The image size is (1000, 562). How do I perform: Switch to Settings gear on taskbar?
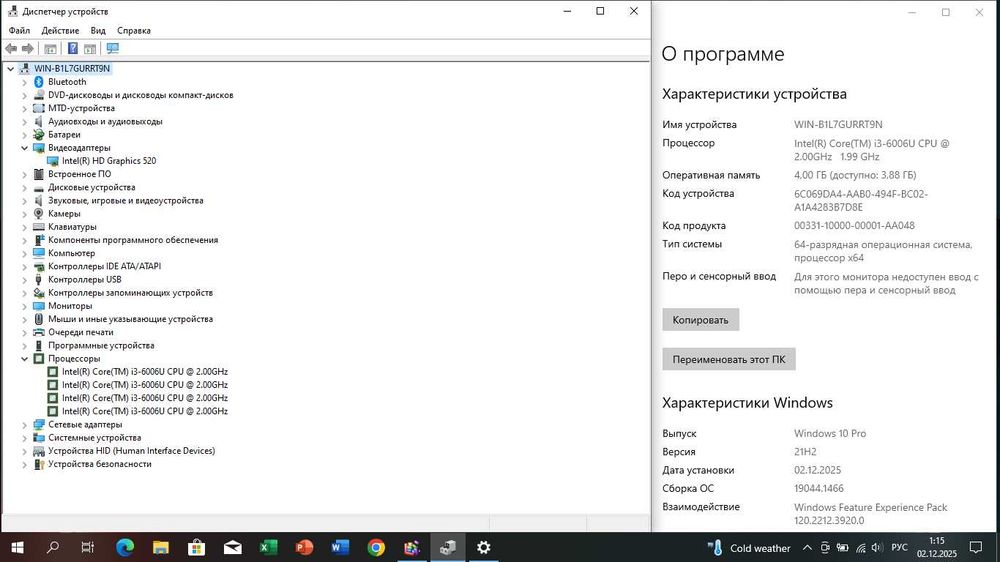pos(484,547)
